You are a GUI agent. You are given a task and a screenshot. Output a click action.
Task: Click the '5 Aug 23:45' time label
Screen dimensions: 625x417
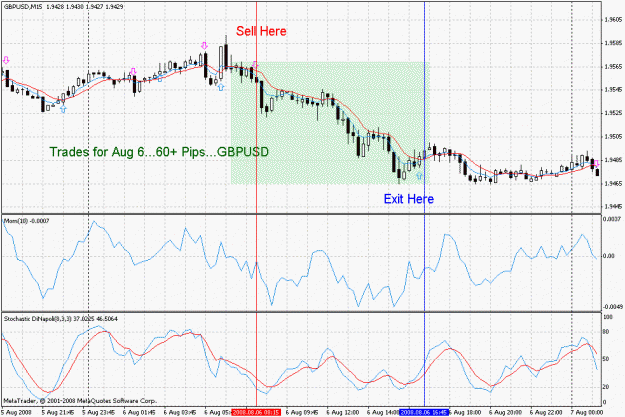coord(98,412)
